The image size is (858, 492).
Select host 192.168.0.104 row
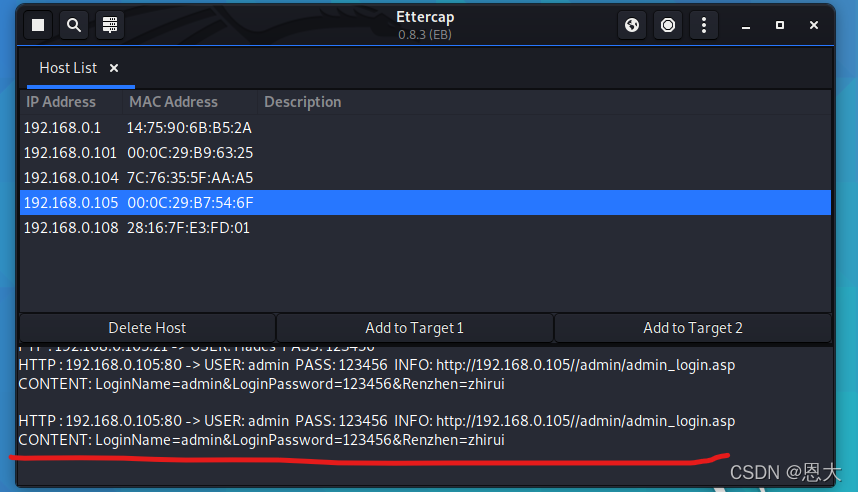70,178
